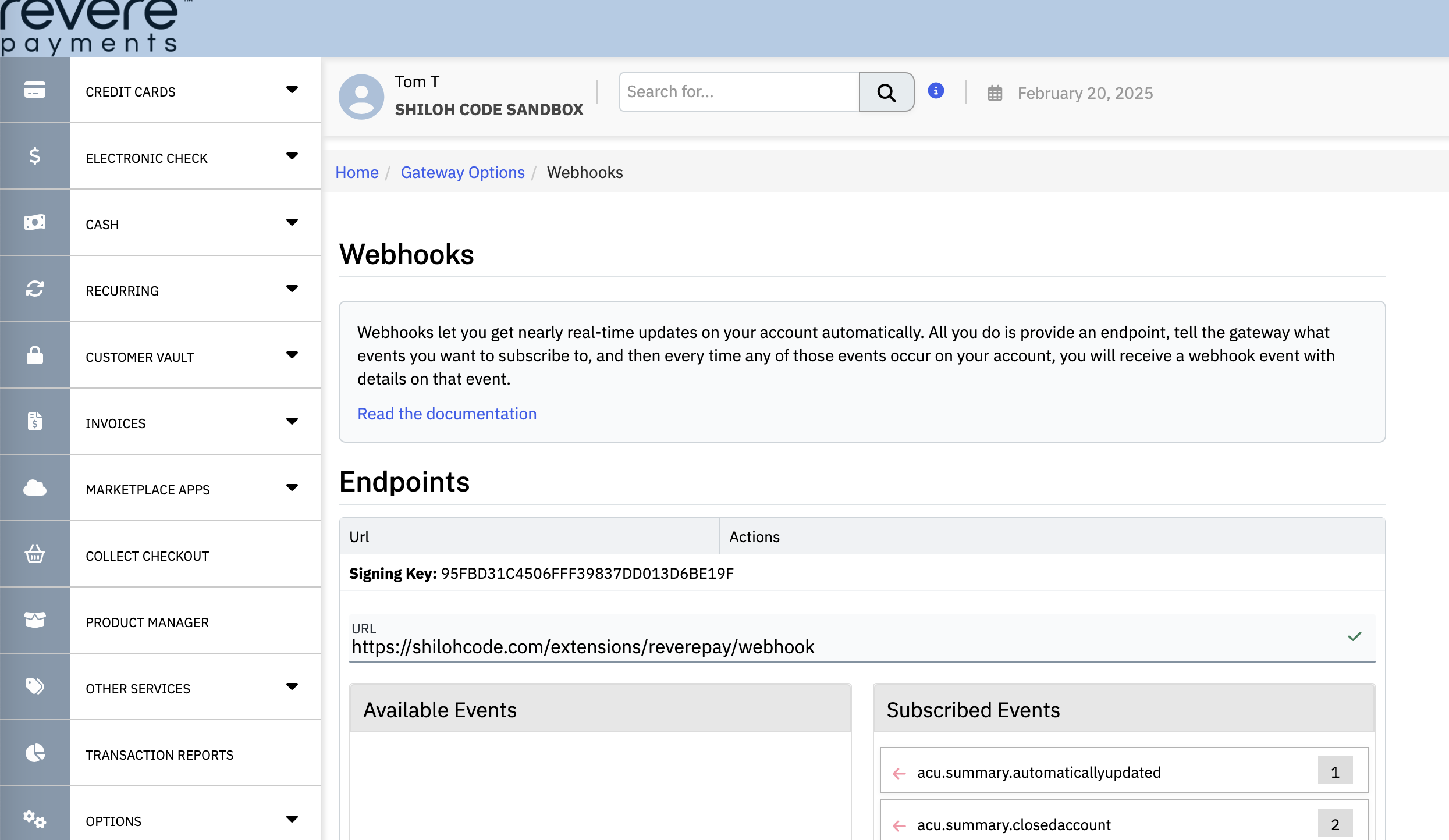
Task: Click the acu.summary.automaticallyupdated event row
Action: point(1124,770)
